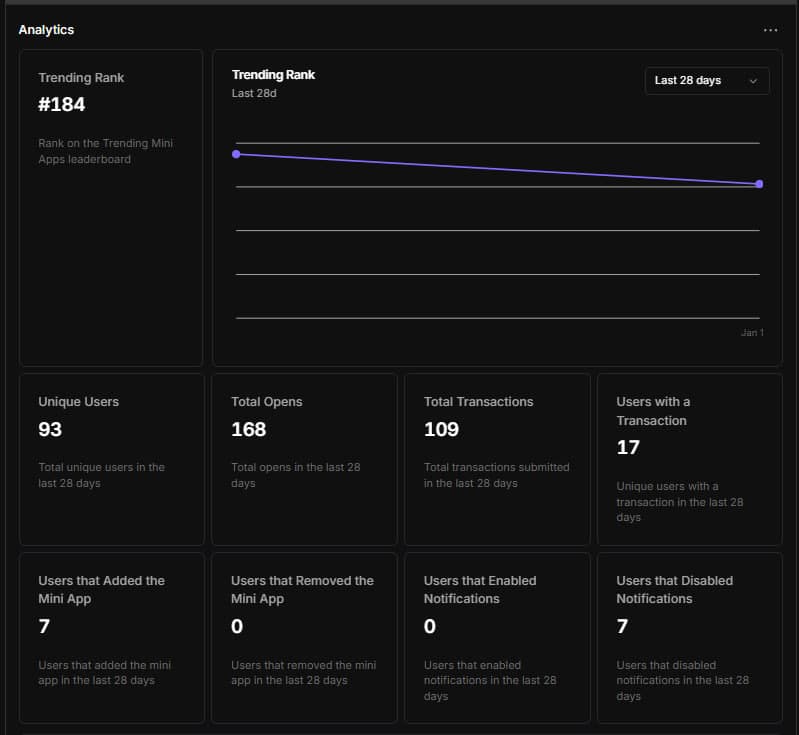Open the Analytics three-dot options menu

pyautogui.click(x=770, y=30)
